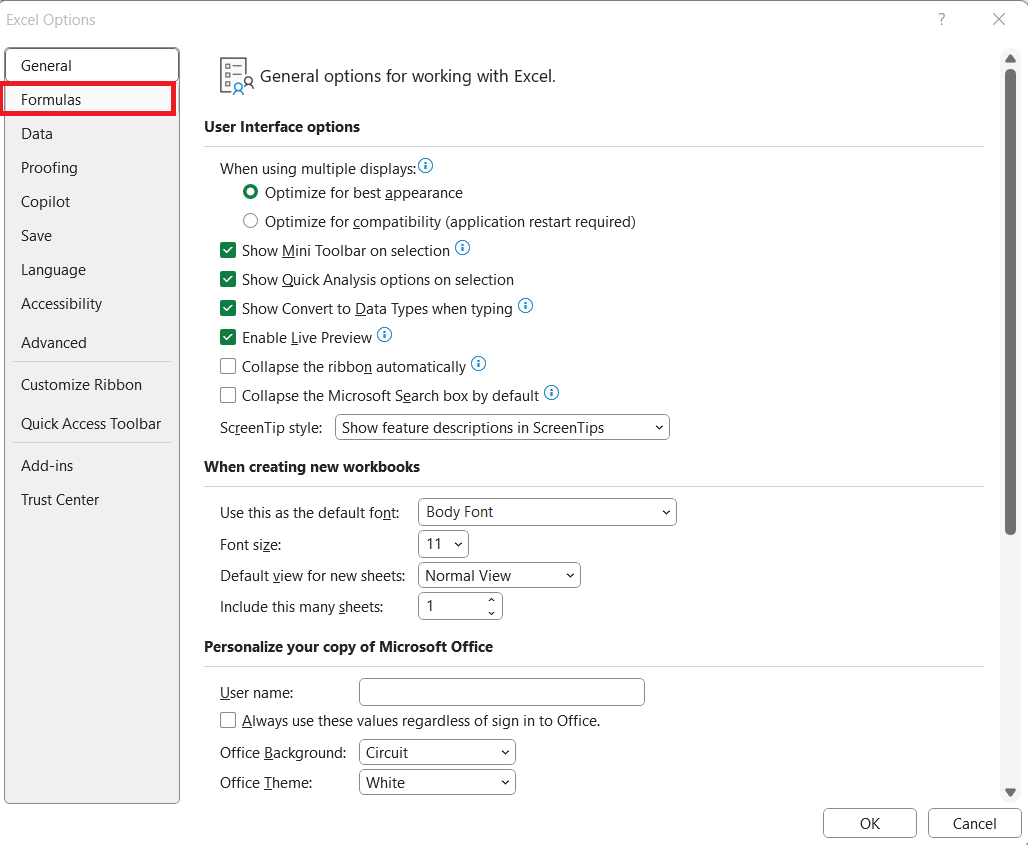Click info icon beside Convert to Data Types
This screenshot has height=845, width=1028.
pyautogui.click(x=525, y=305)
